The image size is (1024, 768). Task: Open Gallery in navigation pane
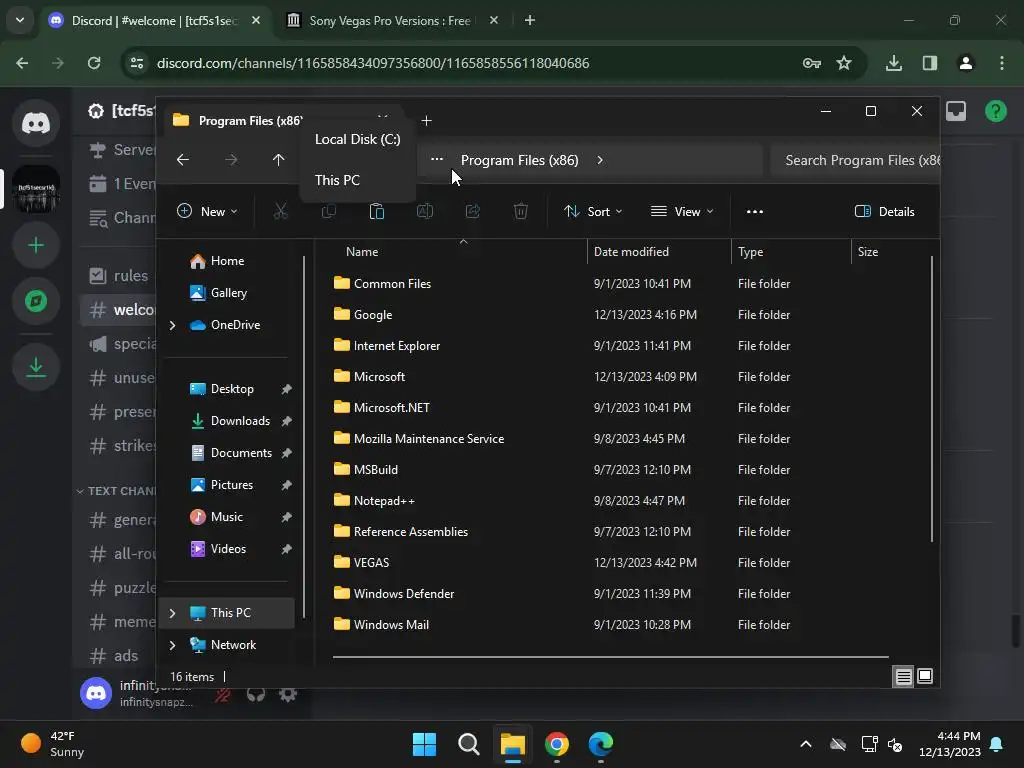(229, 293)
